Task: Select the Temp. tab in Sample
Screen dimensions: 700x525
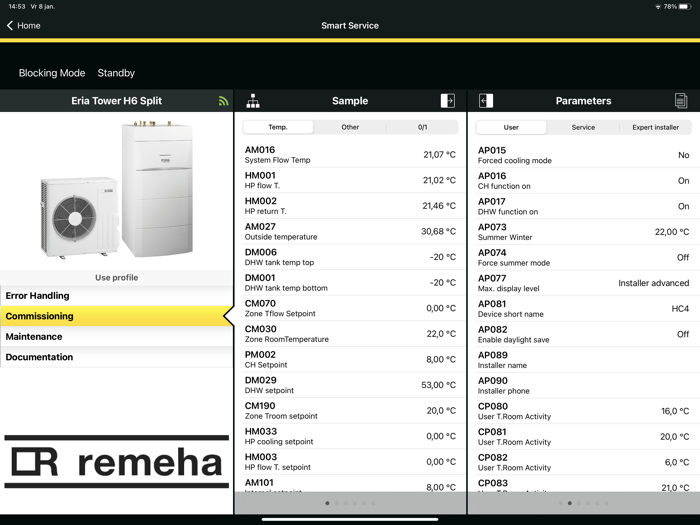Action: coord(278,127)
